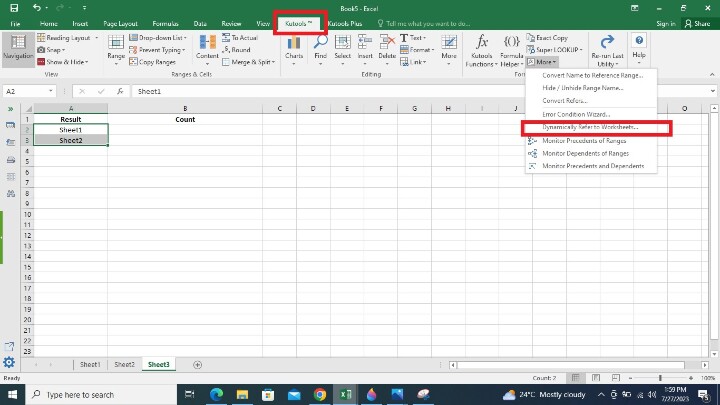Viewport: 720px width, 405px height.
Task: Choose Convert Name to Reference Range
Action: (591, 75)
